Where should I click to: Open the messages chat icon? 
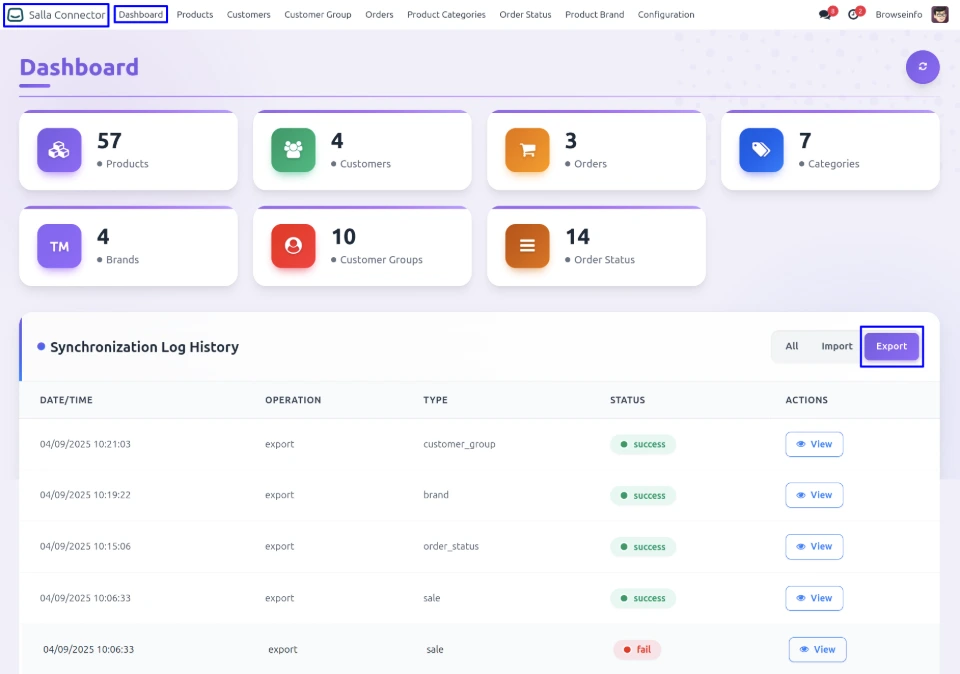pyautogui.click(x=825, y=15)
